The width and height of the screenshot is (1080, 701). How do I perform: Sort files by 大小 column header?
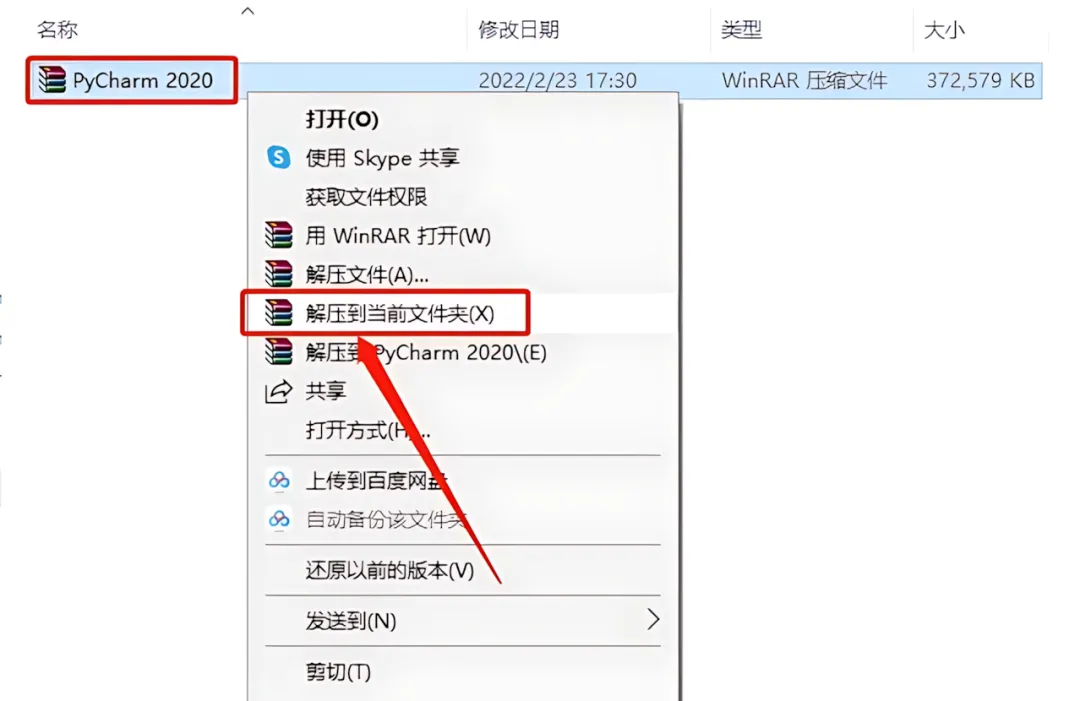click(944, 30)
